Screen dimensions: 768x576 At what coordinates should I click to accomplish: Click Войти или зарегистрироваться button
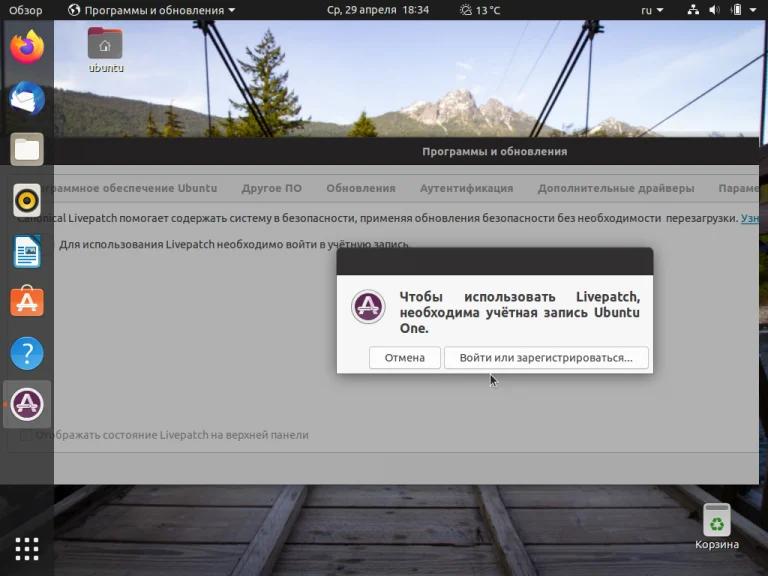[546, 358]
